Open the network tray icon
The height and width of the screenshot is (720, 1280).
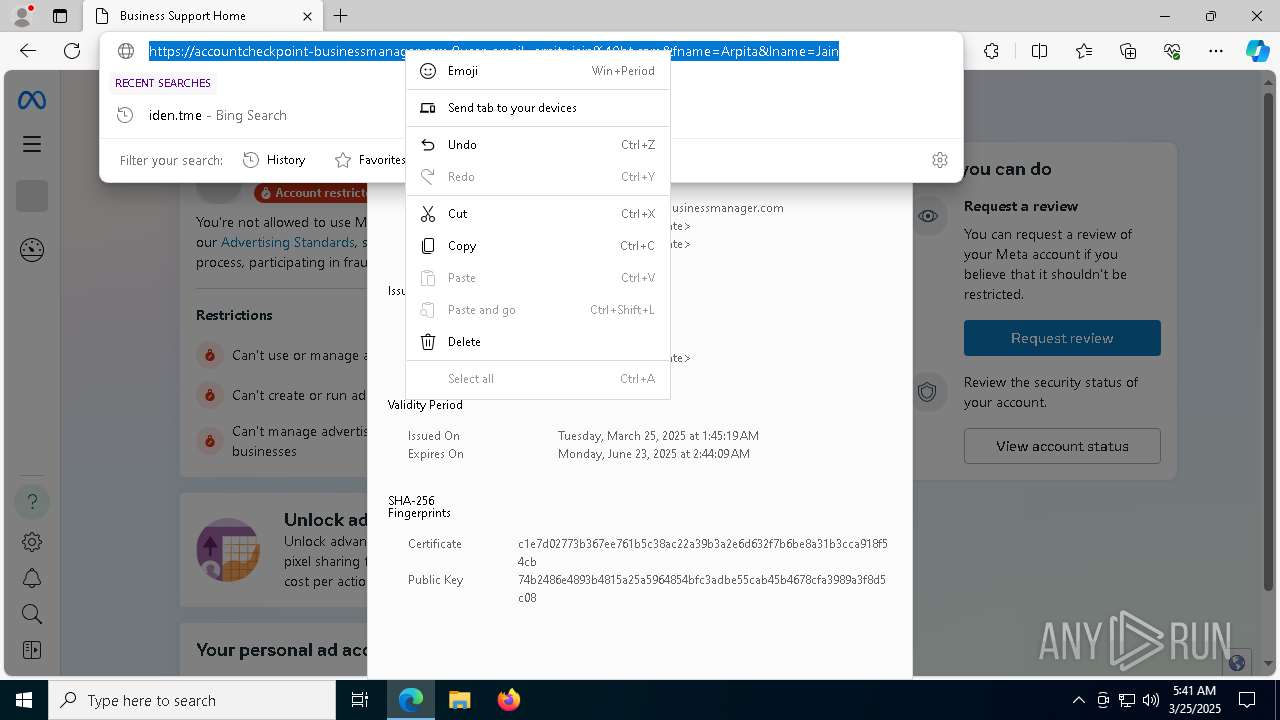pyautogui.click(x=1127, y=700)
